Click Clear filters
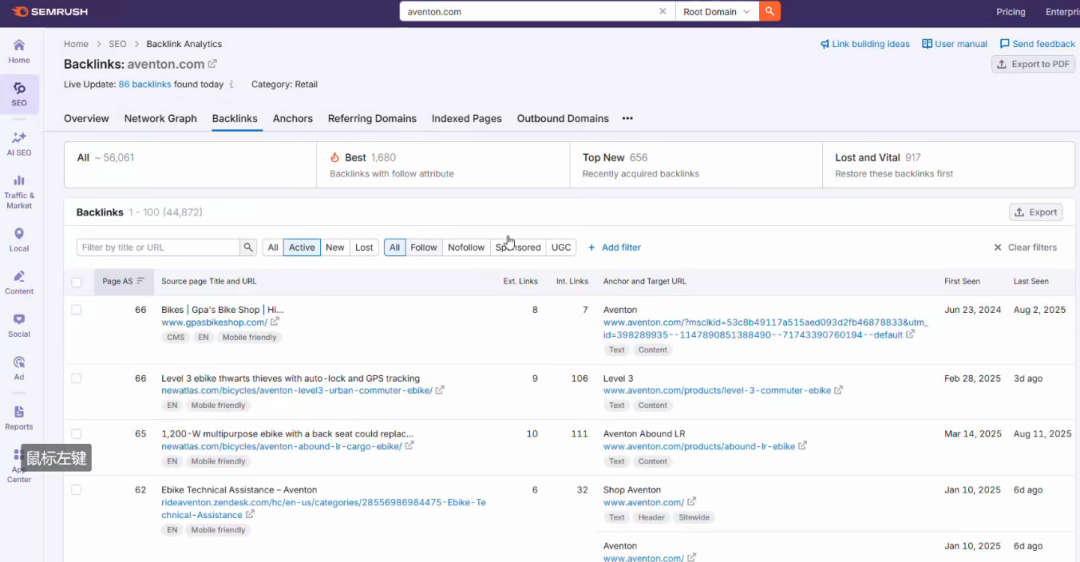The image size is (1080, 562). coord(1025,247)
